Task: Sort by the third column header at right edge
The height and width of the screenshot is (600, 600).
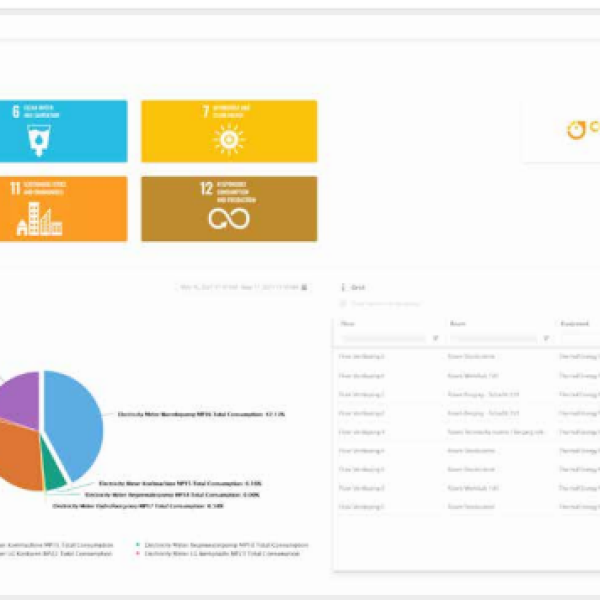Action: (x=575, y=323)
